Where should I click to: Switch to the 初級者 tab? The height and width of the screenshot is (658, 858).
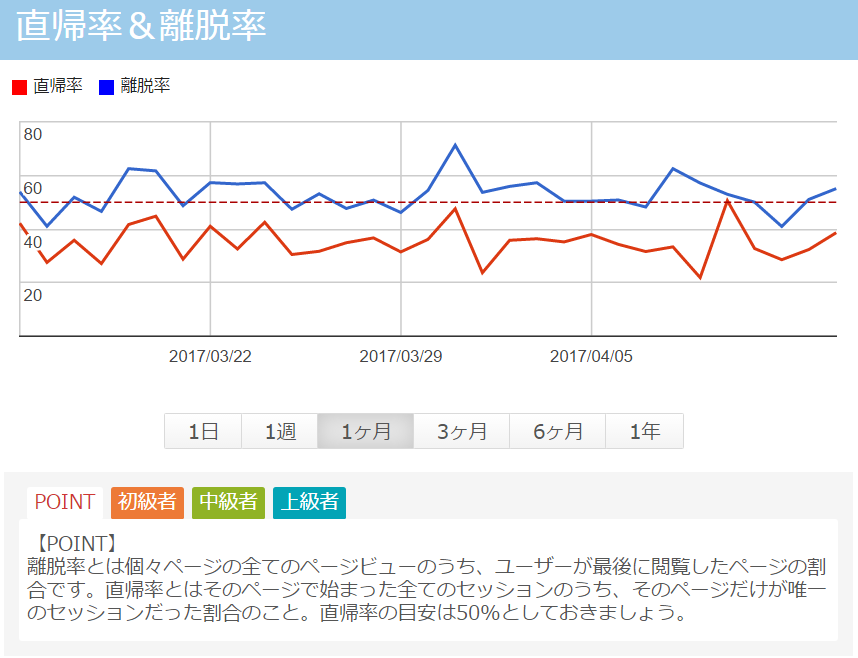tap(148, 502)
